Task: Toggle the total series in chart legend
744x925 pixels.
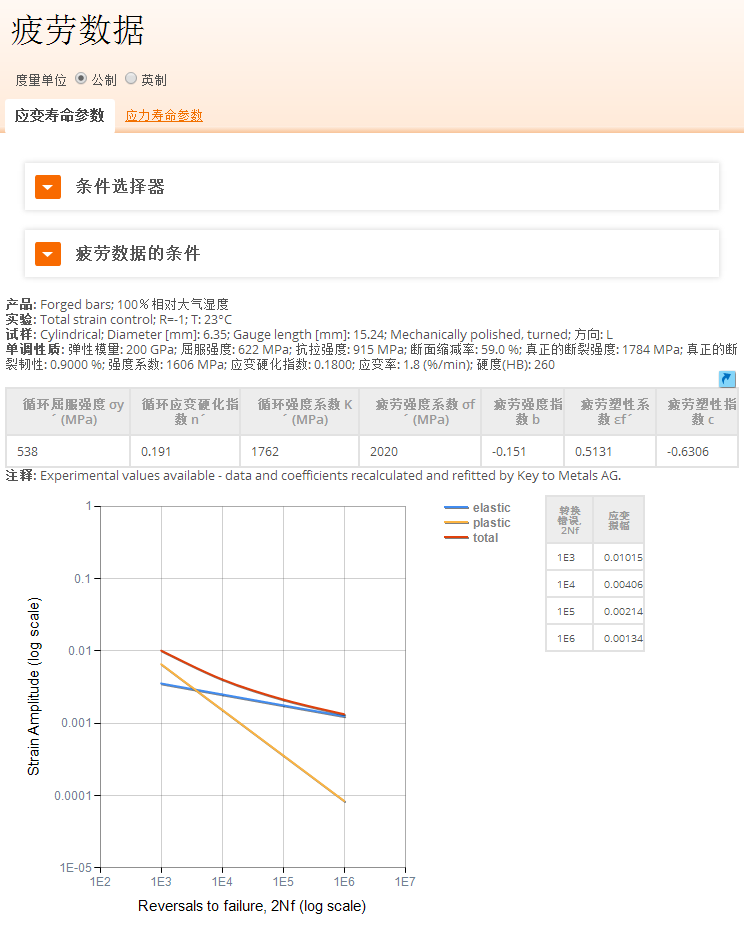Action: click(x=485, y=538)
